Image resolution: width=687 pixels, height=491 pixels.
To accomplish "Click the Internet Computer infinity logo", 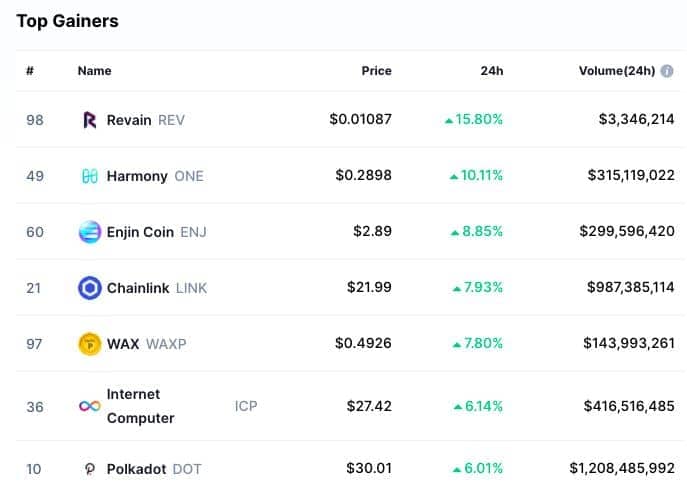I will [x=90, y=406].
